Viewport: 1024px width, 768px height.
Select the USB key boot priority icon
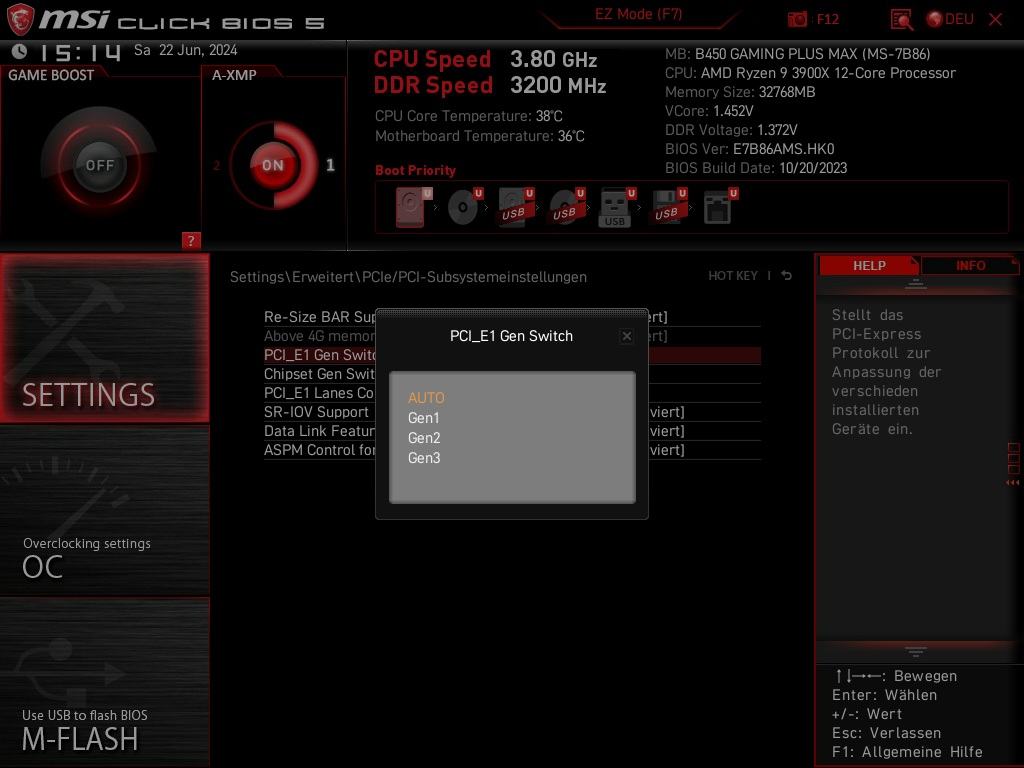[x=617, y=208]
